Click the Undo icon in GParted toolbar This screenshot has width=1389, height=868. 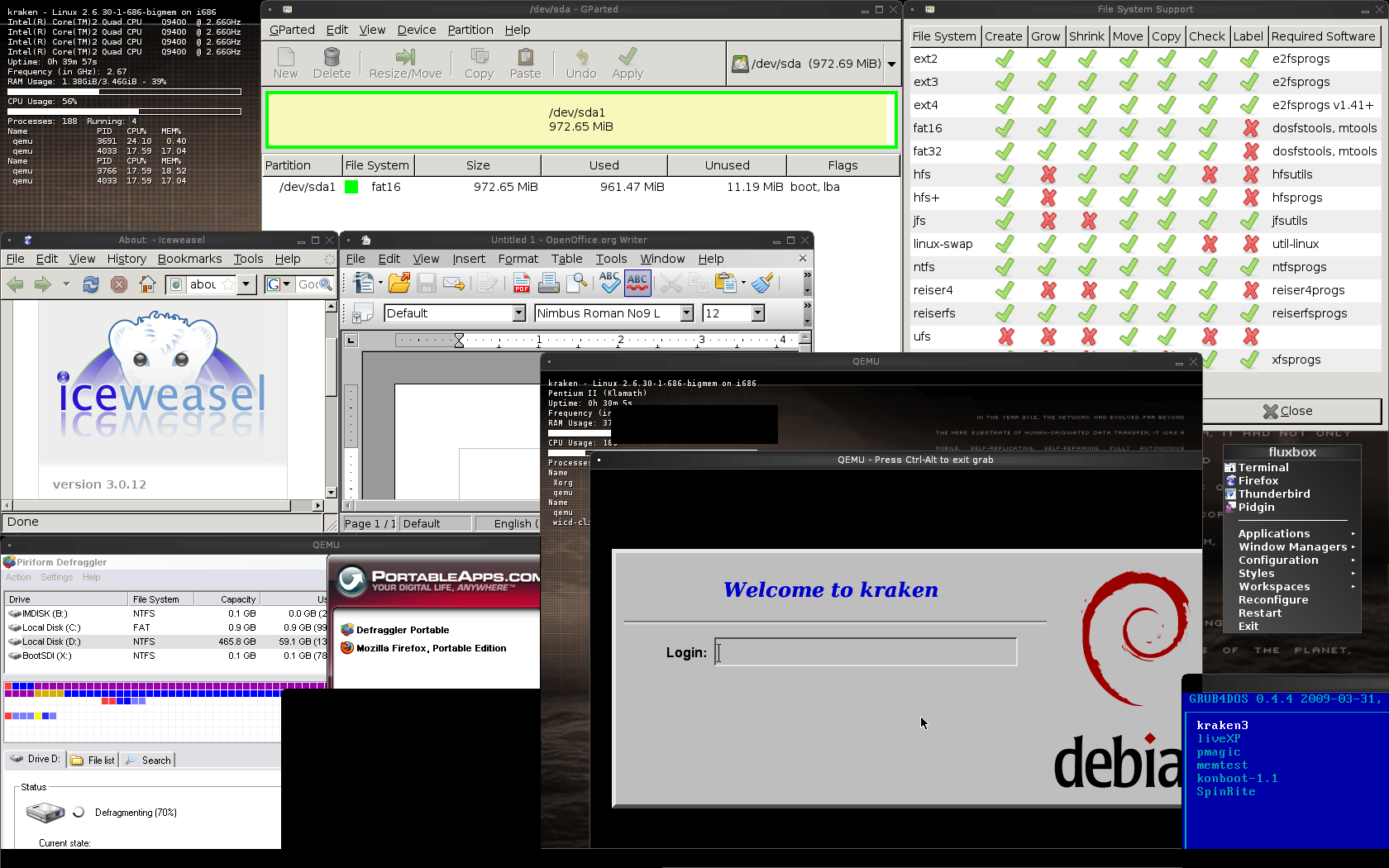tap(581, 56)
